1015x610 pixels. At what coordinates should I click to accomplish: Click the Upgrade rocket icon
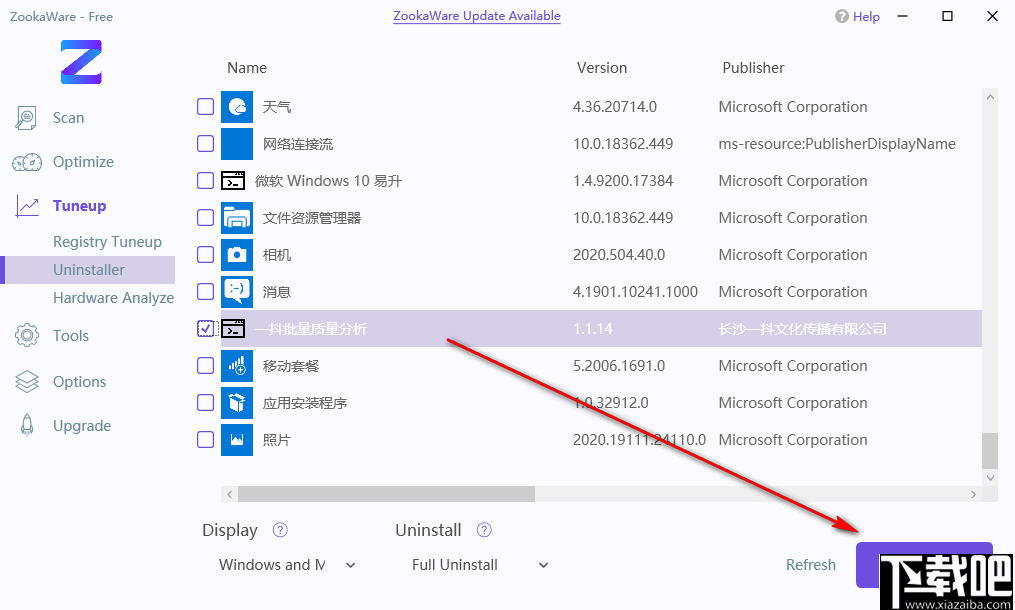click(x=27, y=426)
